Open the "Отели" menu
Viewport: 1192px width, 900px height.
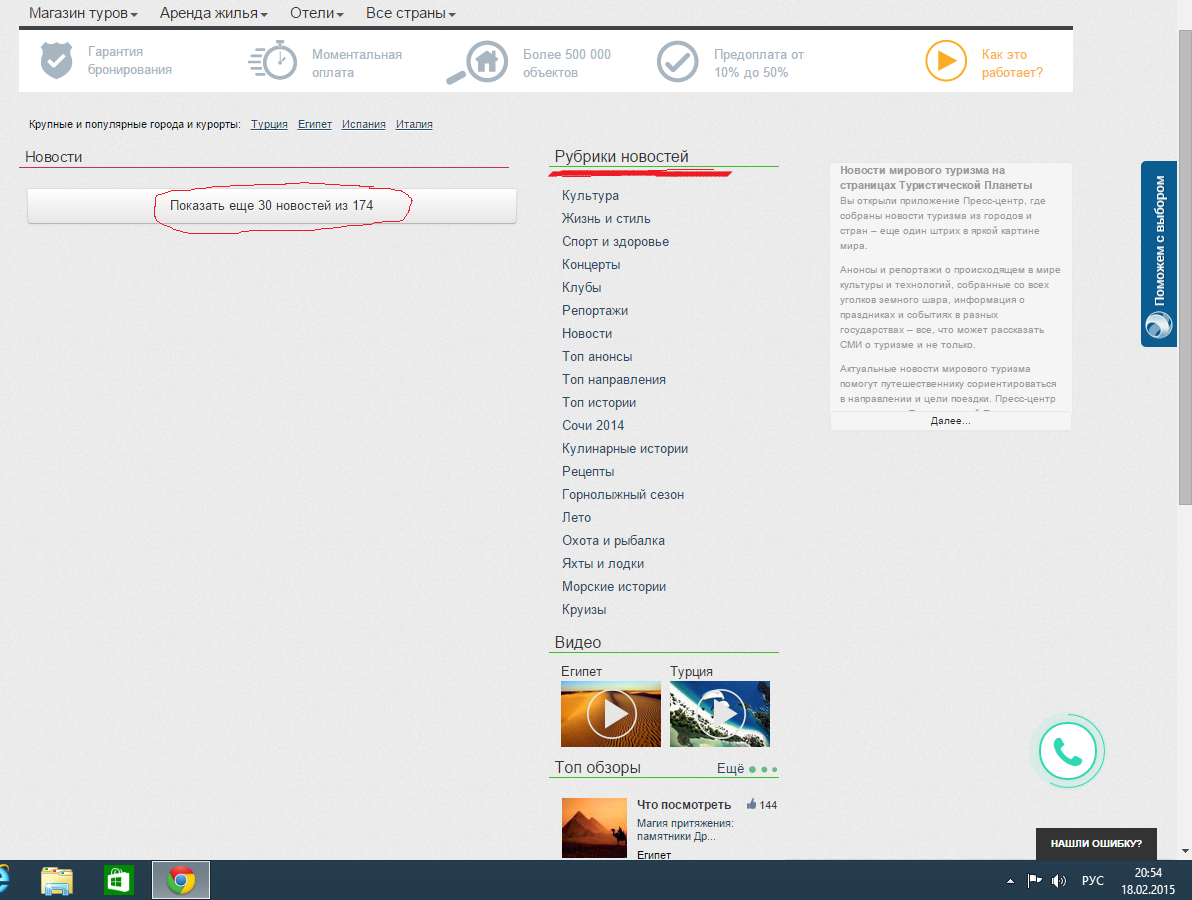point(316,14)
